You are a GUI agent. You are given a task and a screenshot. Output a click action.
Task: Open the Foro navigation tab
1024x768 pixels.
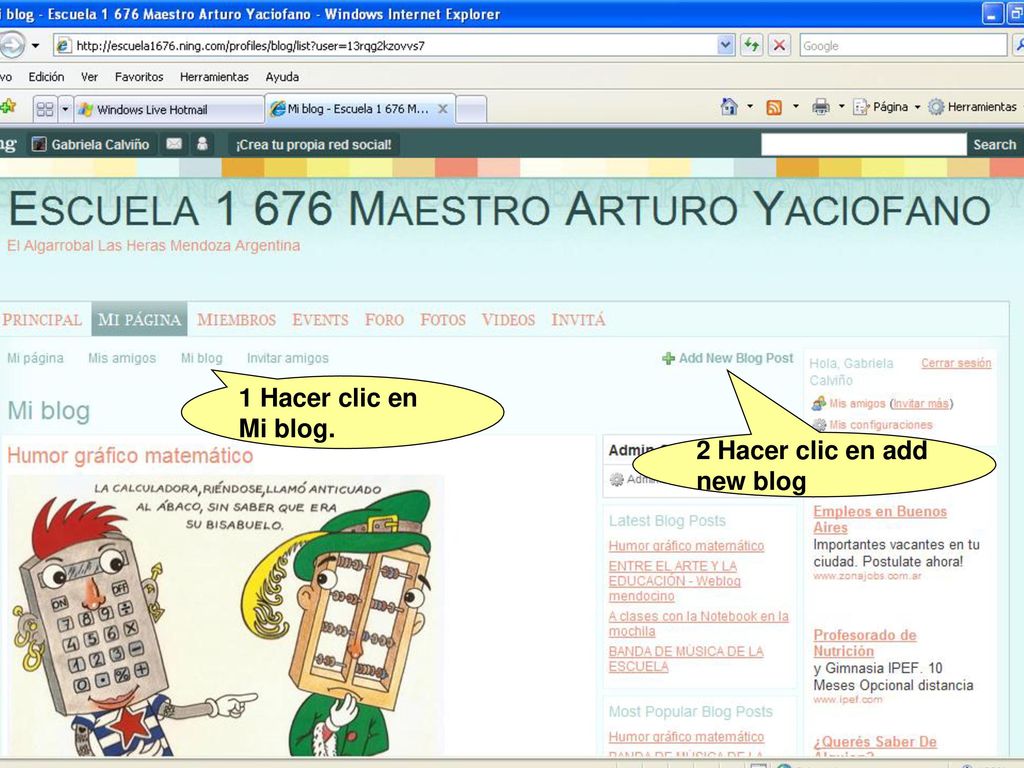tap(384, 319)
